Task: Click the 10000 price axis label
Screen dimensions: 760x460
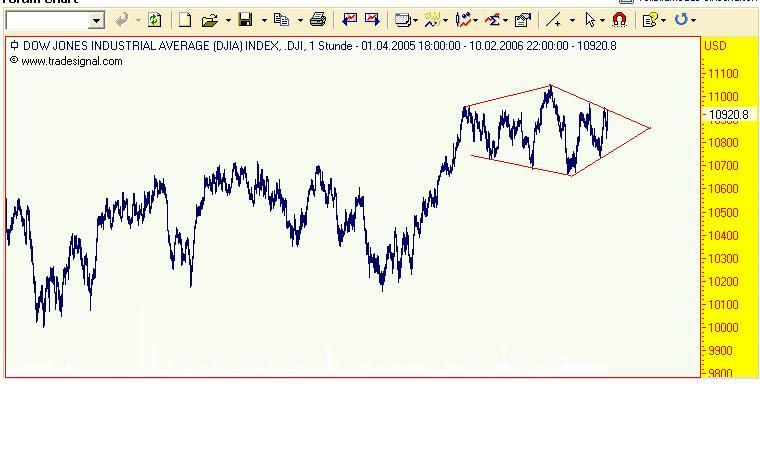Action: [723, 328]
